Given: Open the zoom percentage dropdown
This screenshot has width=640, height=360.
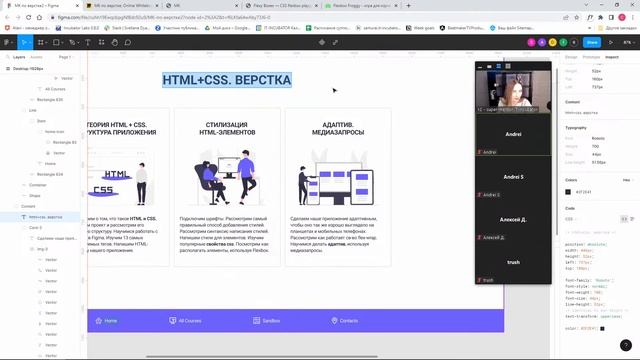Looking at the screenshot, I should 629,42.
